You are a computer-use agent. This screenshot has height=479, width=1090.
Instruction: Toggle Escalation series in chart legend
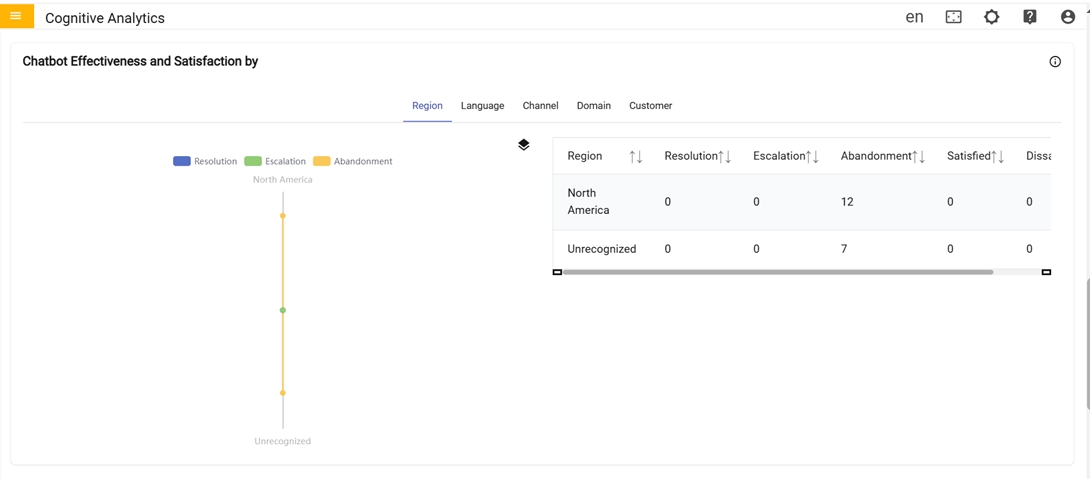pyautogui.click(x=275, y=161)
